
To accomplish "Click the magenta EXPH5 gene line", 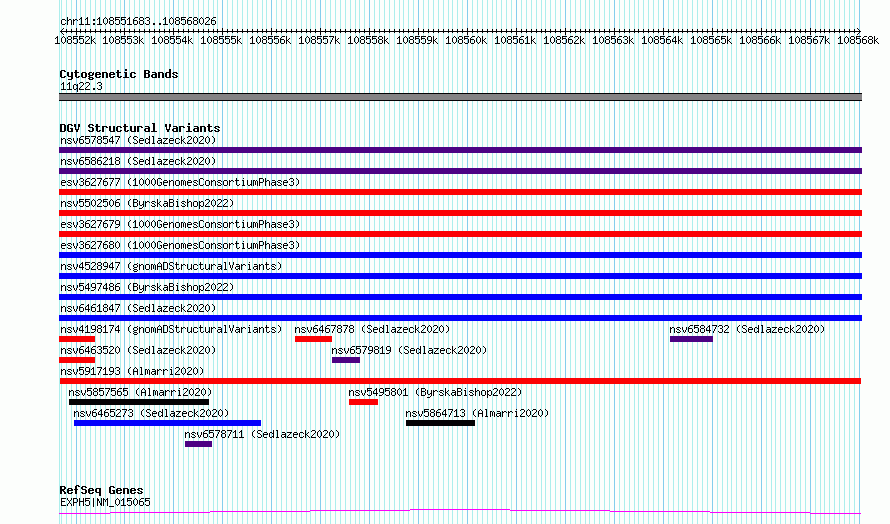I will [460, 512].
